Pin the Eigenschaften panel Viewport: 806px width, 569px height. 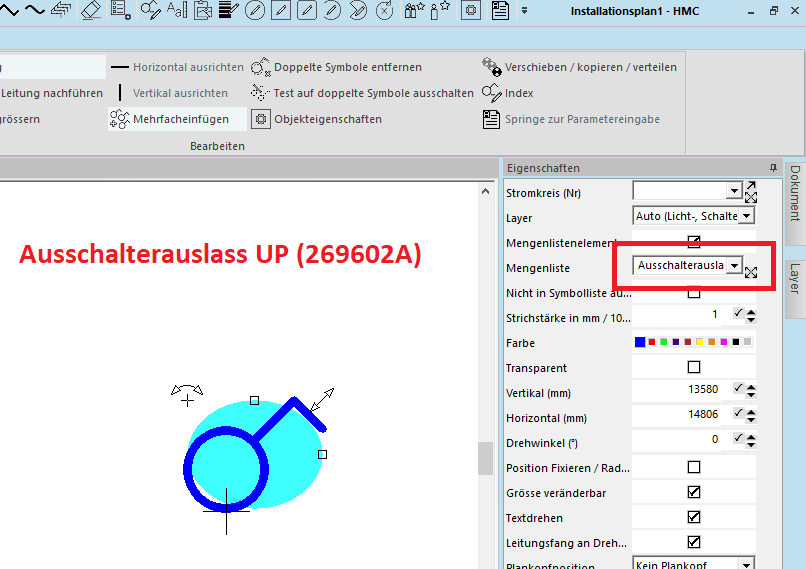[773, 168]
